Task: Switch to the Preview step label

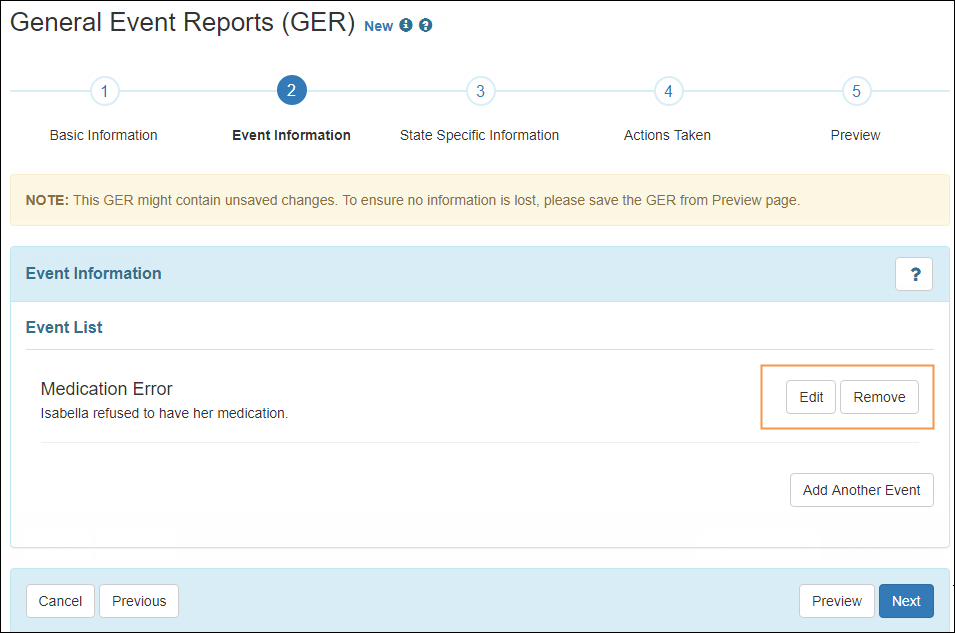Action: pos(855,135)
